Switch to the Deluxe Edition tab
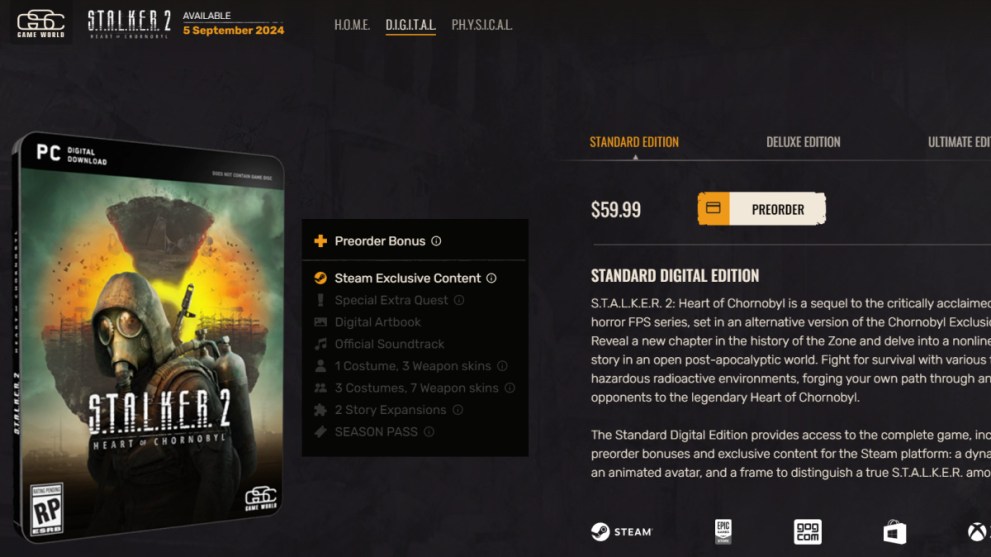 coord(803,142)
